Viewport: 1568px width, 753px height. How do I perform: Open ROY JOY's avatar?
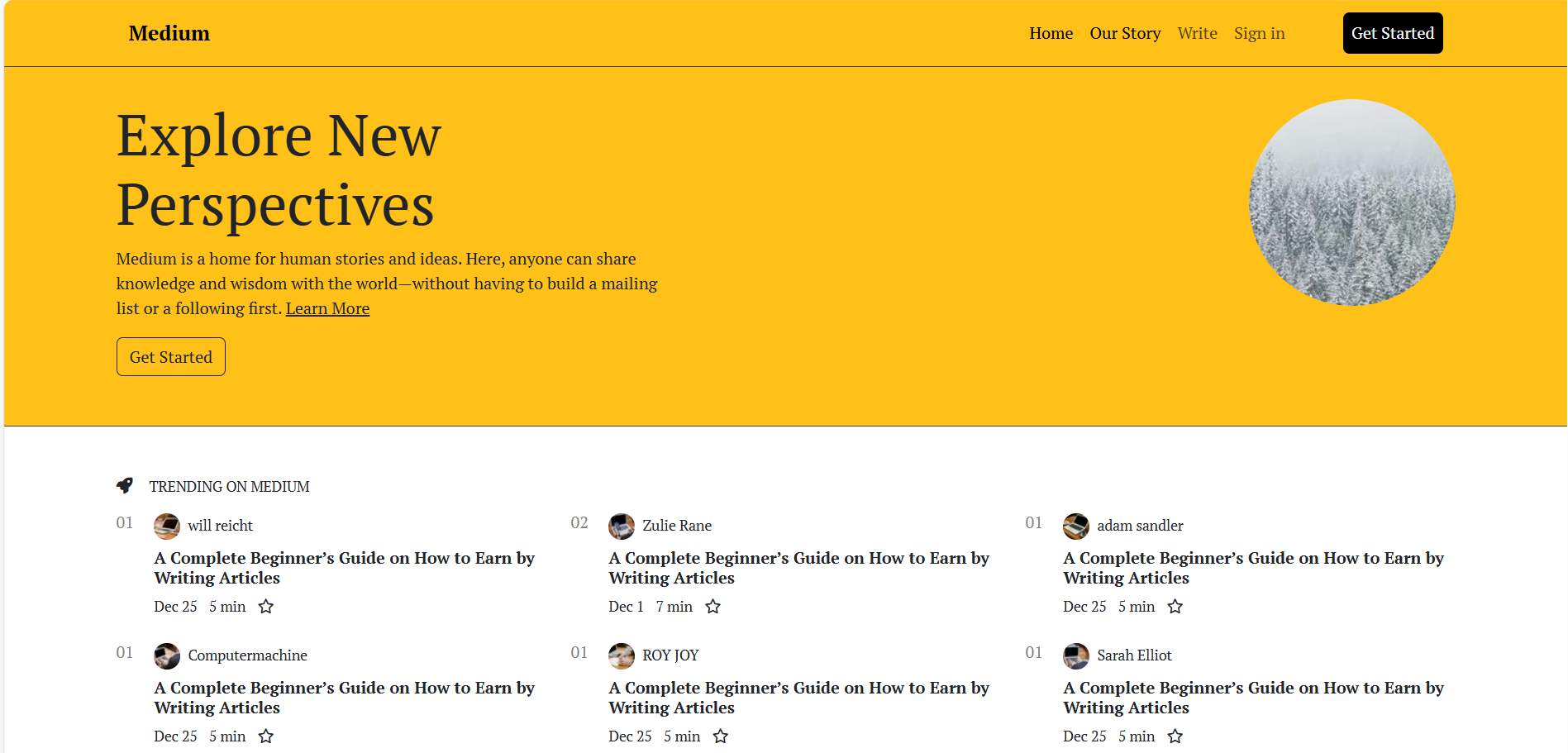point(622,656)
